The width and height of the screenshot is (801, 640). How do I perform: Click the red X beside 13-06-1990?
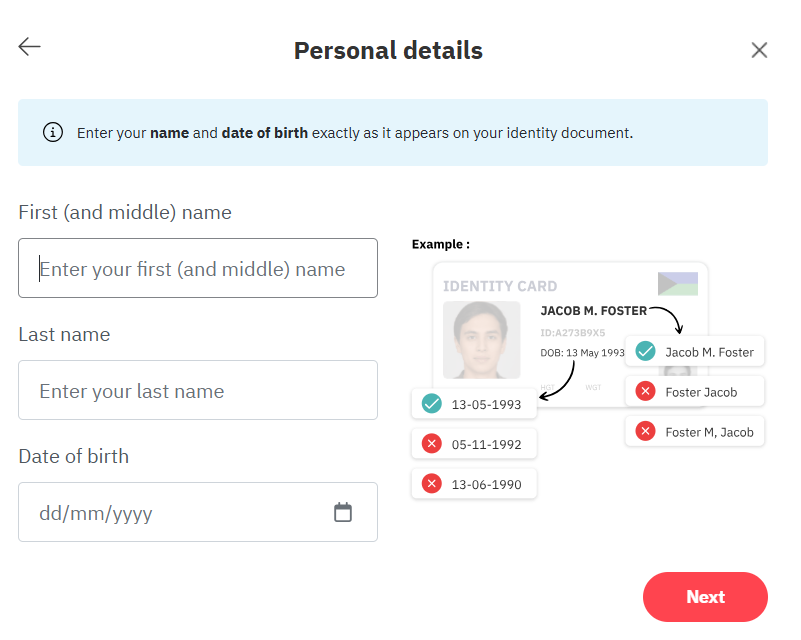pos(432,484)
